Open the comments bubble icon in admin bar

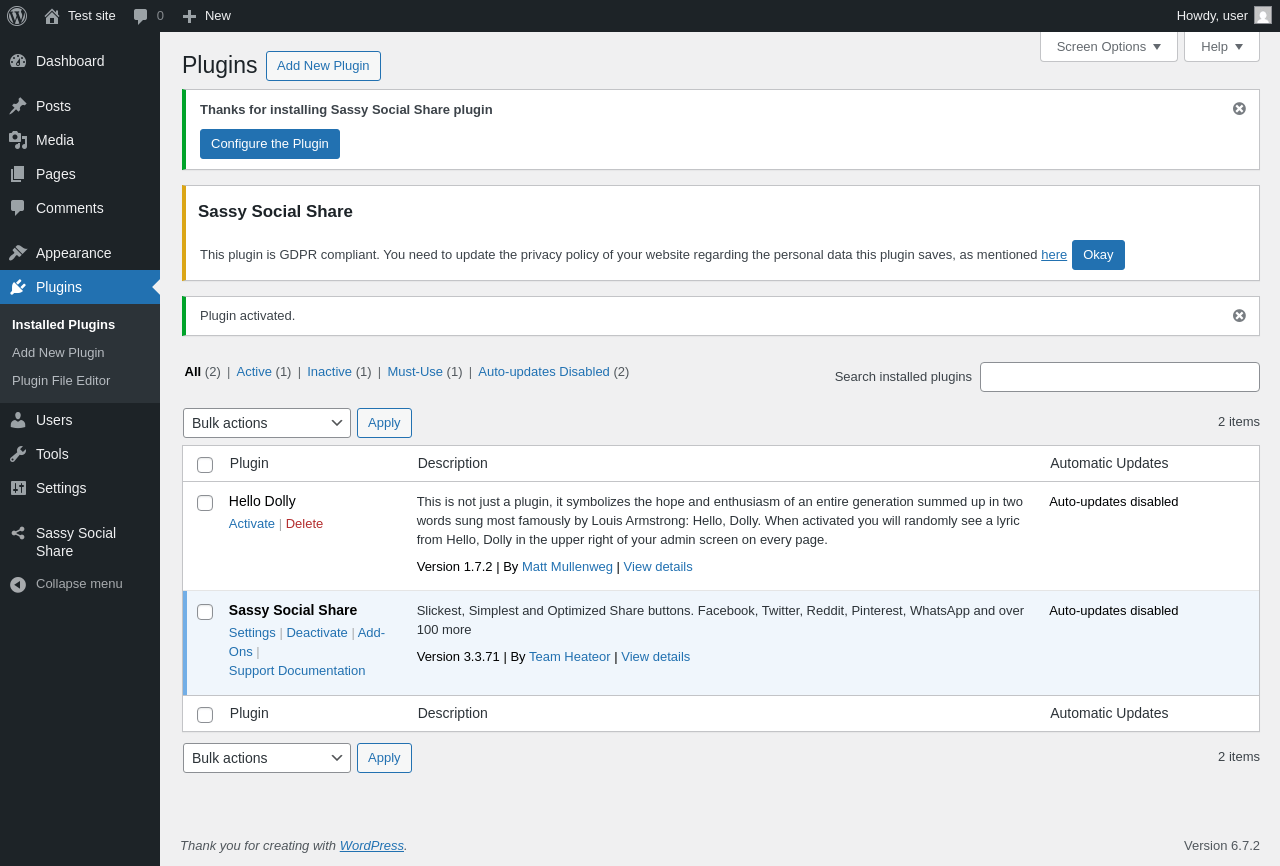141,16
